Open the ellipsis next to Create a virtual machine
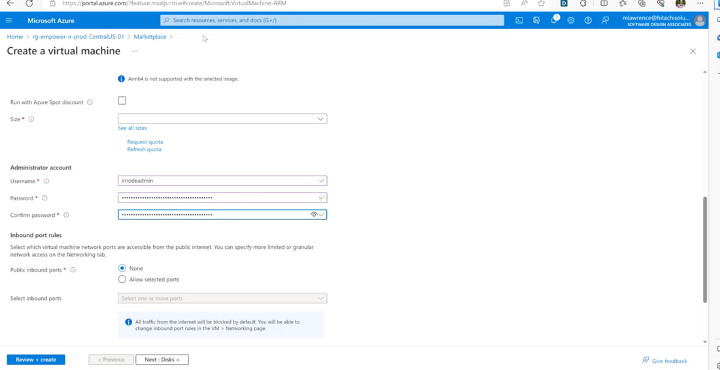Viewport: 720px width, 370px height. click(x=134, y=51)
